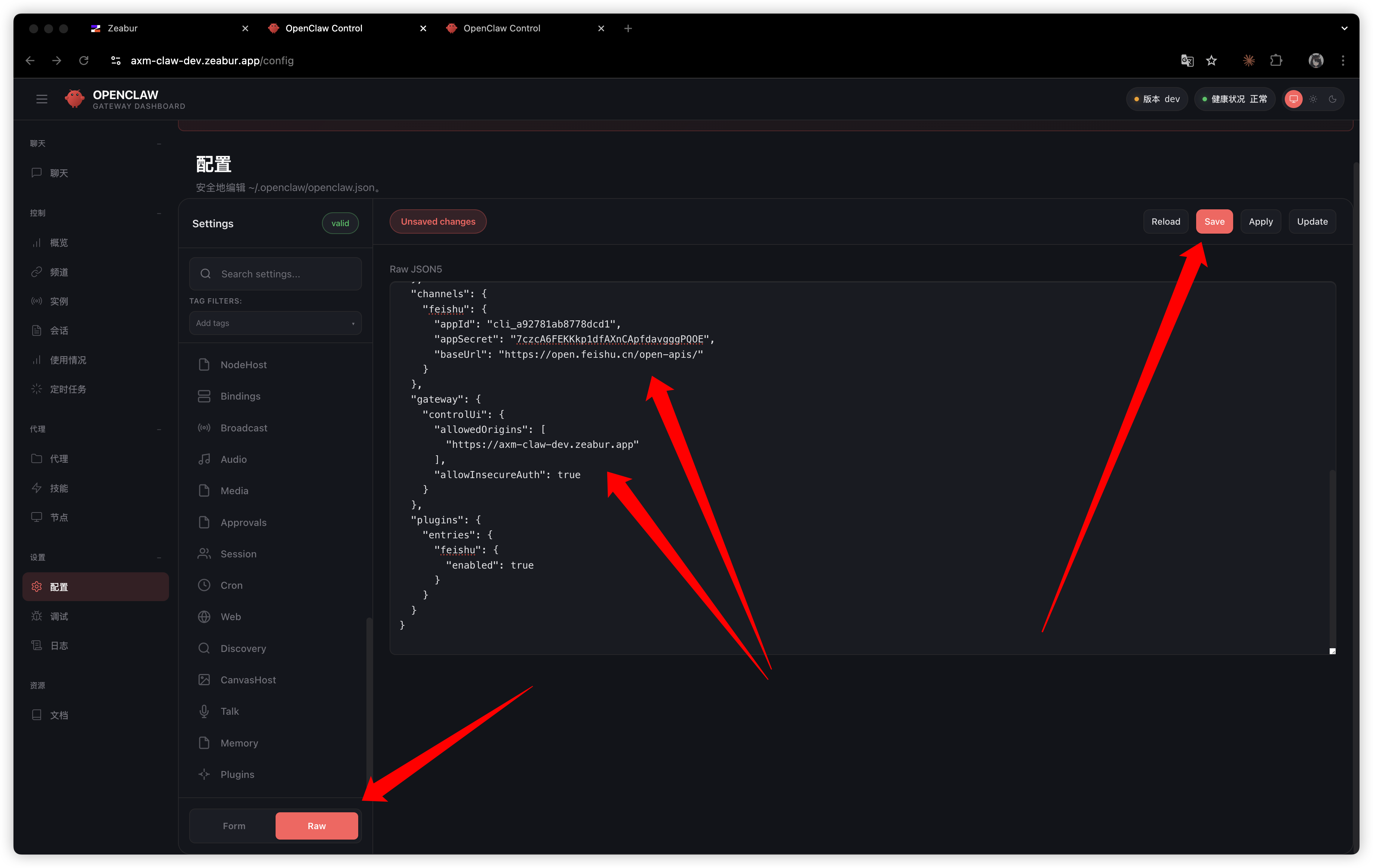Open the Broadcast settings section
The width and height of the screenshot is (1373, 868).
tap(243, 427)
